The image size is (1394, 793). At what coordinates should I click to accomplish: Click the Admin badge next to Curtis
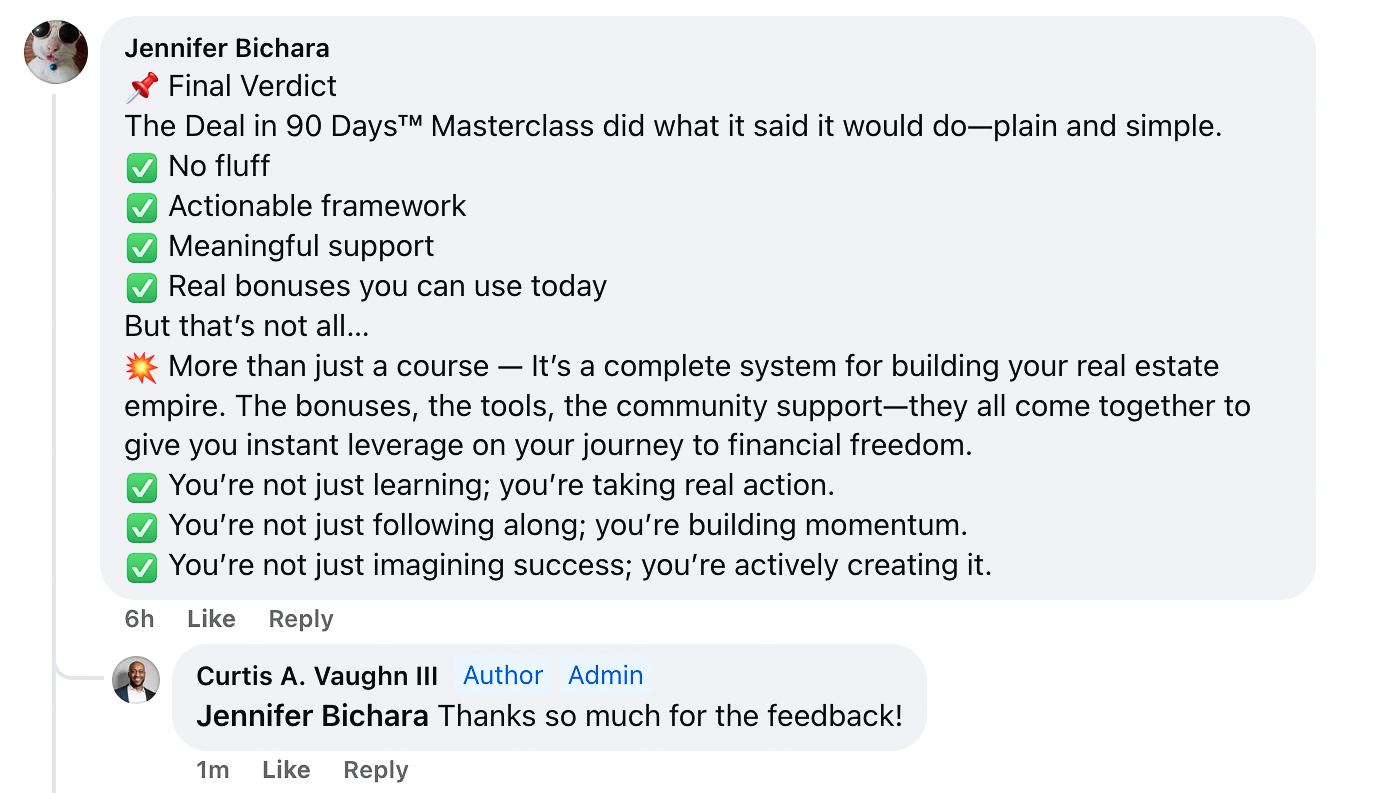(x=606, y=676)
